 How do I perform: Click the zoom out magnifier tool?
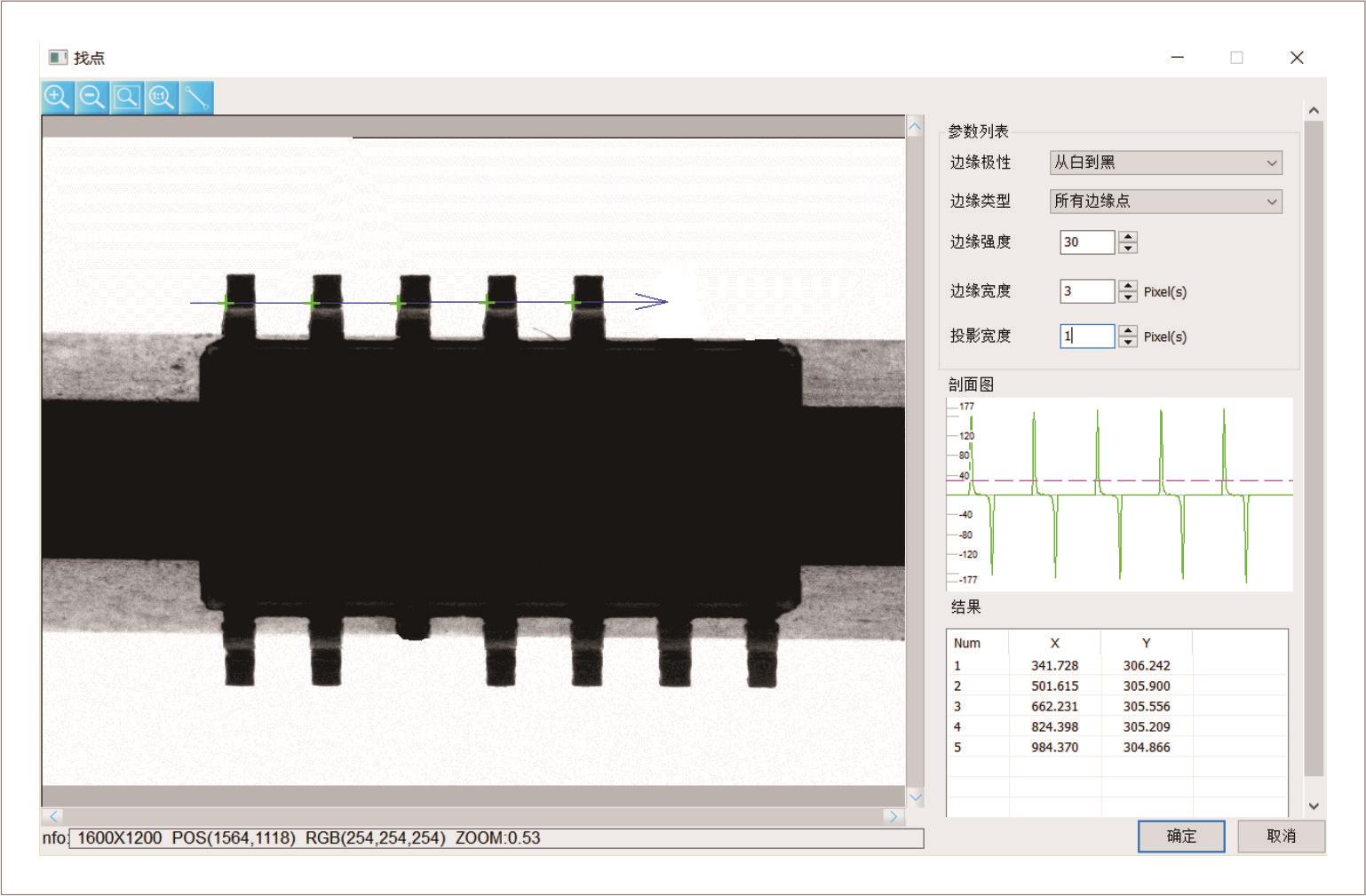pos(92,97)
